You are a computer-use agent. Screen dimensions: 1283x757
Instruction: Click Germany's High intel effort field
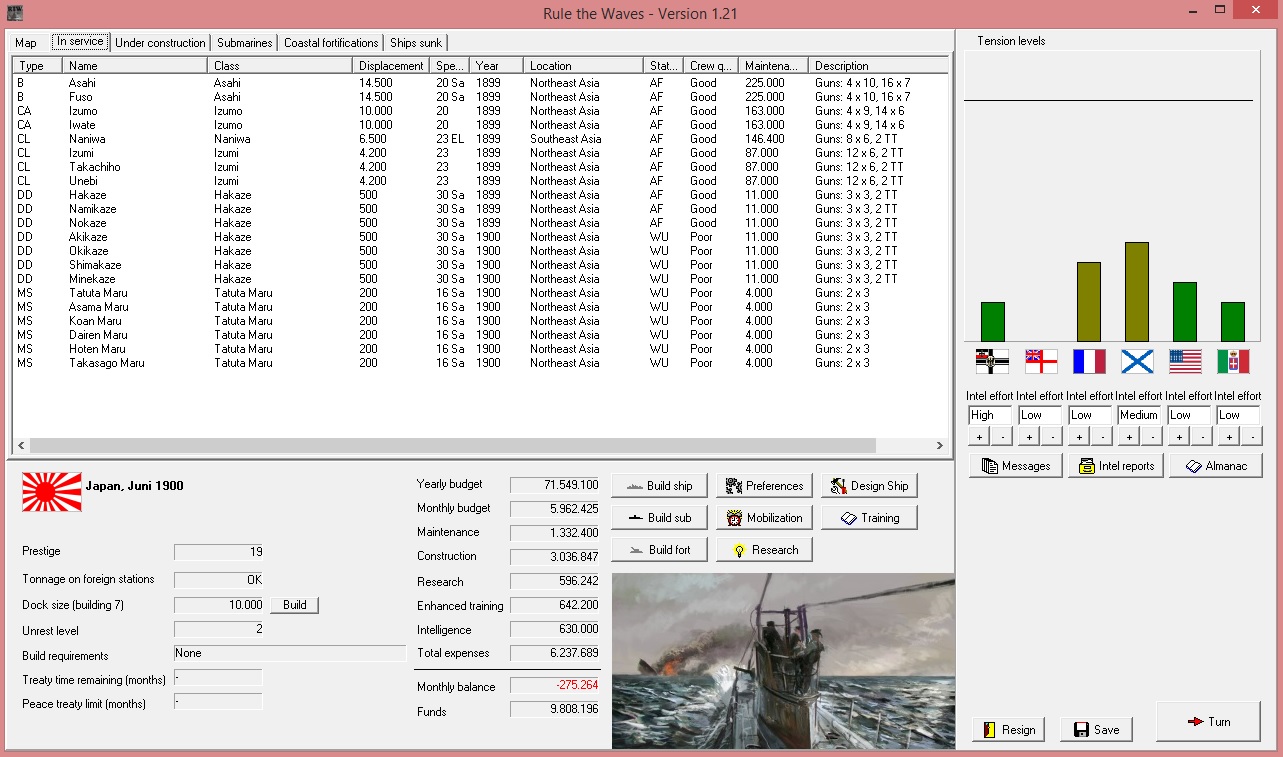(990, 415)
